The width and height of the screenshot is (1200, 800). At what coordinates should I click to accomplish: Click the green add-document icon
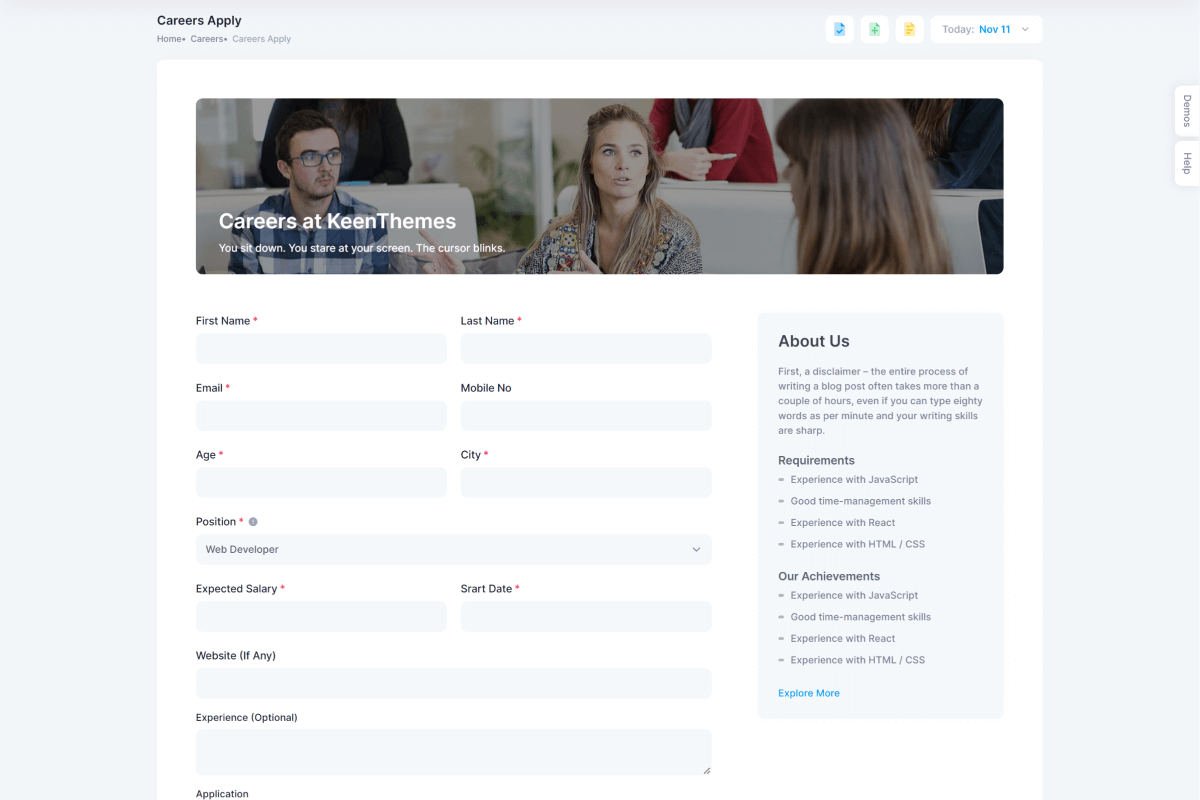[x=874, y=29]
